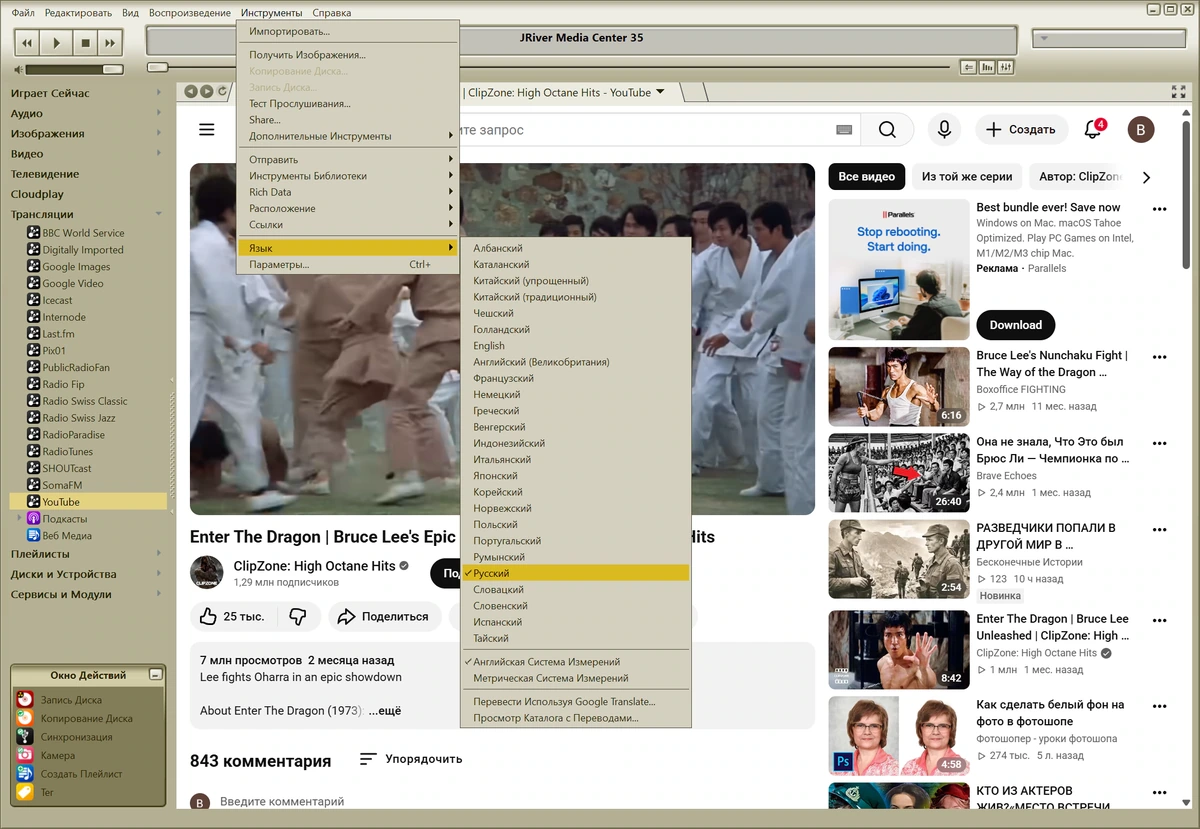Image resolution: width=1200 pixels, height=829 pixels.
Task: Click the YouTube search magnifier button
Action: pos(887,129)
